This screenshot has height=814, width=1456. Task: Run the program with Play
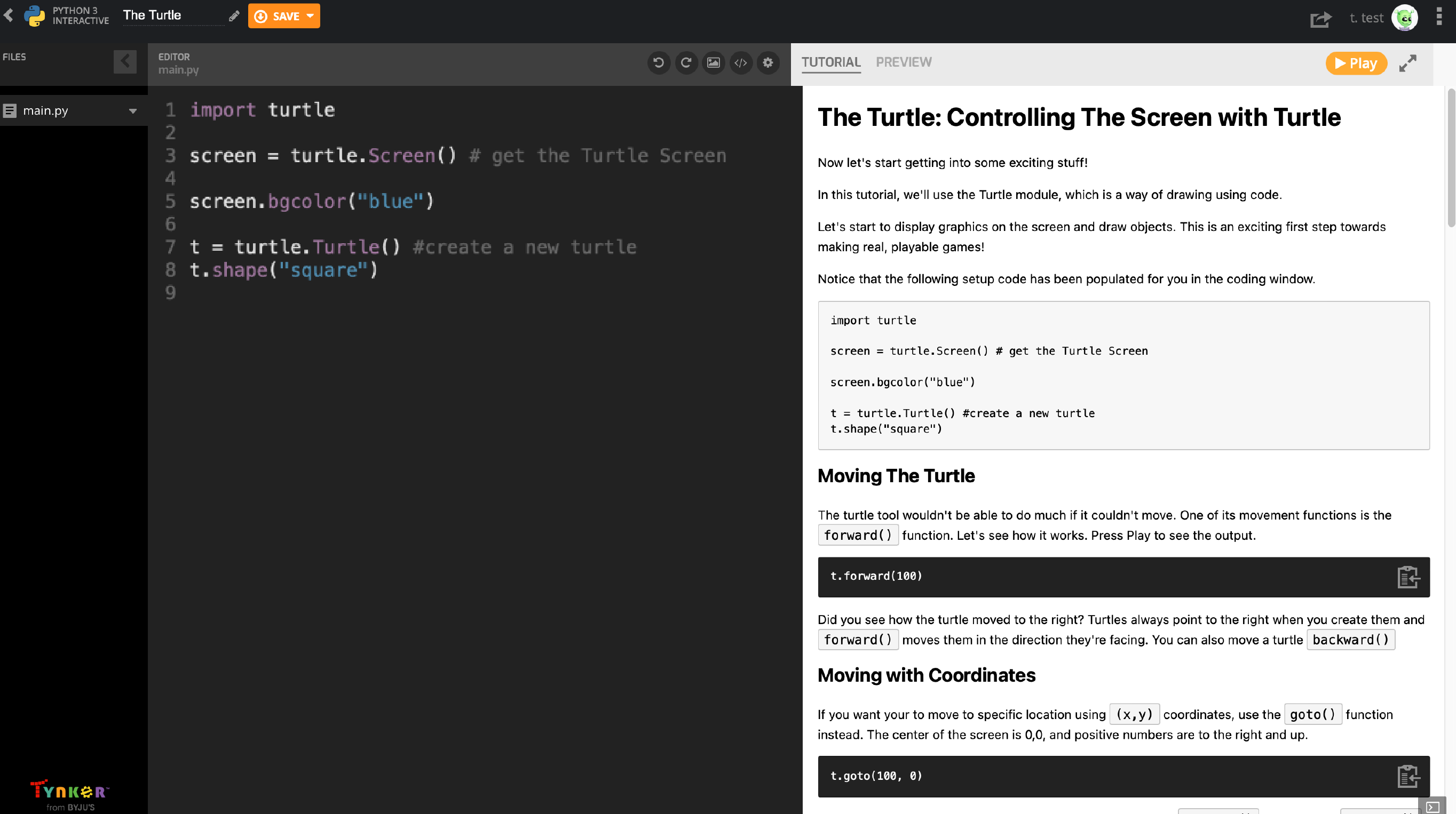tap(1356, 63)
